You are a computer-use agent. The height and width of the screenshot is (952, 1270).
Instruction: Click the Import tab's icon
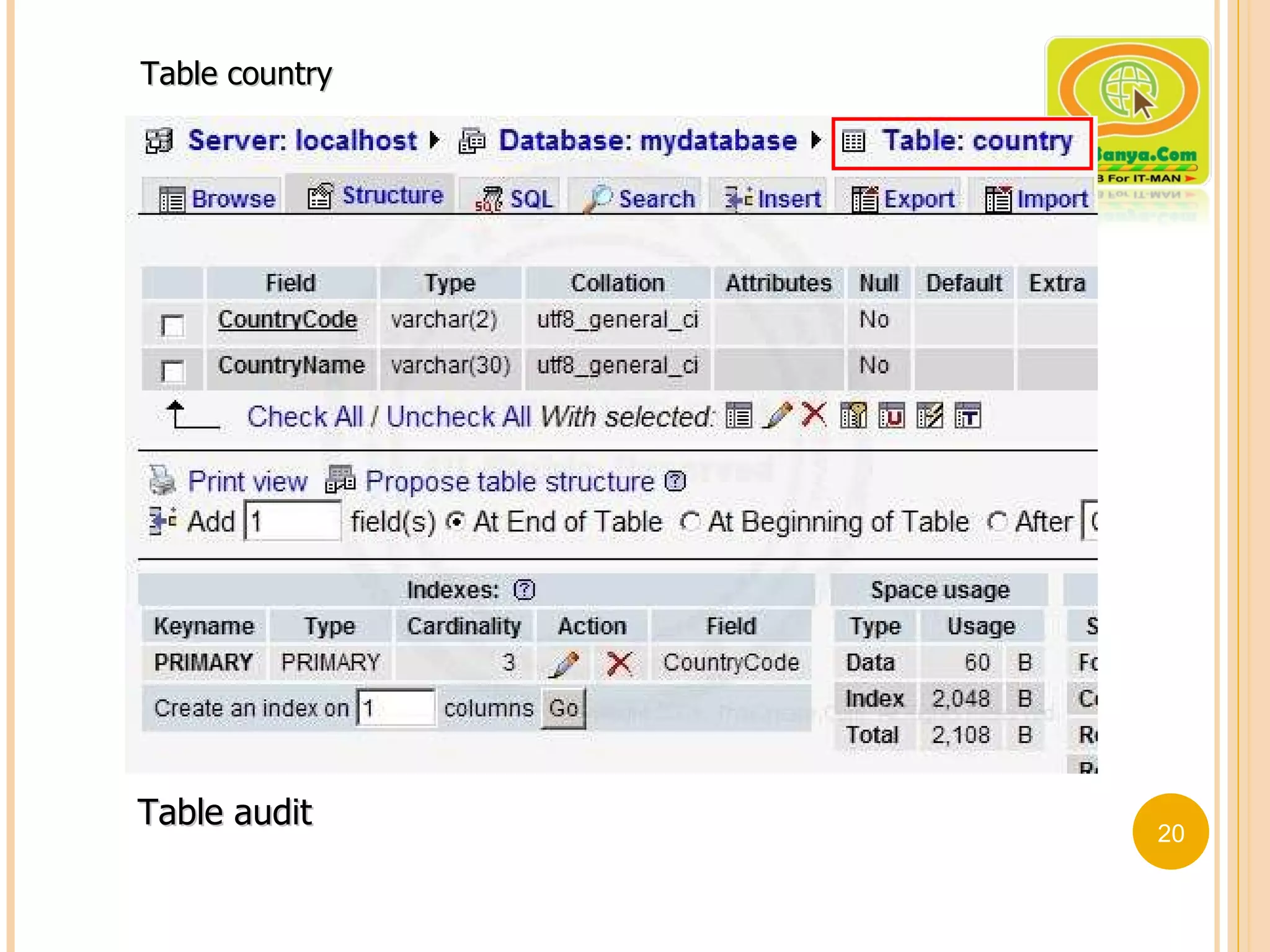pos(998,199)
